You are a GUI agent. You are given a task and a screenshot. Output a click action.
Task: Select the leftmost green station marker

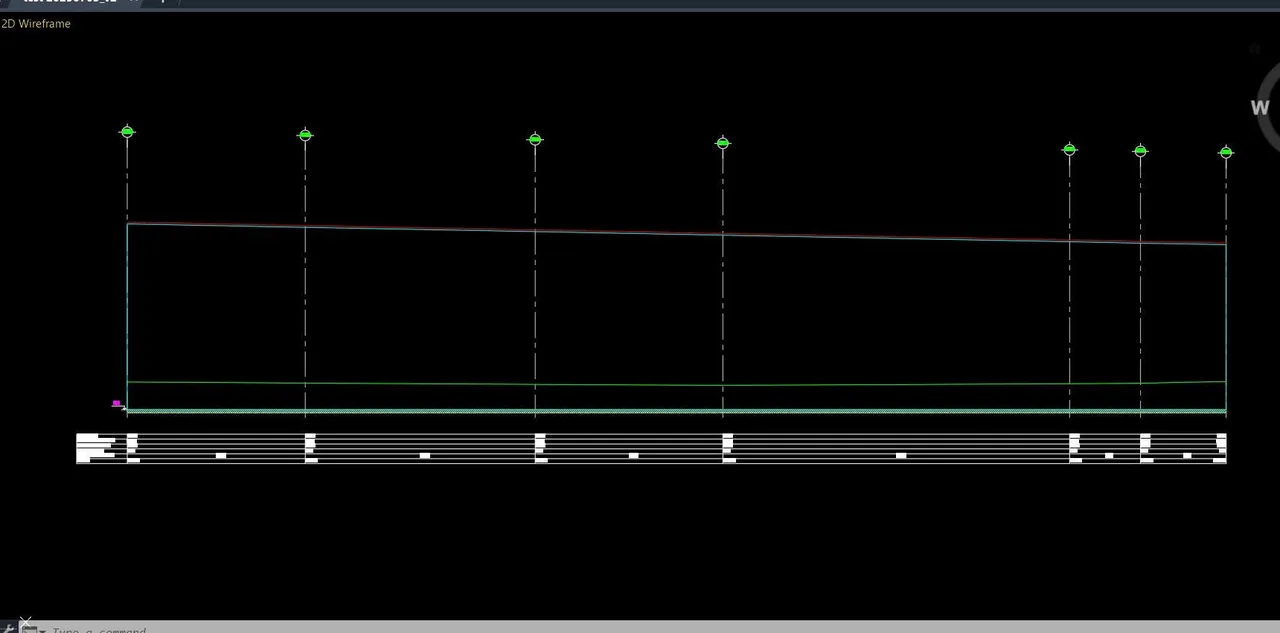pos(127,132)
